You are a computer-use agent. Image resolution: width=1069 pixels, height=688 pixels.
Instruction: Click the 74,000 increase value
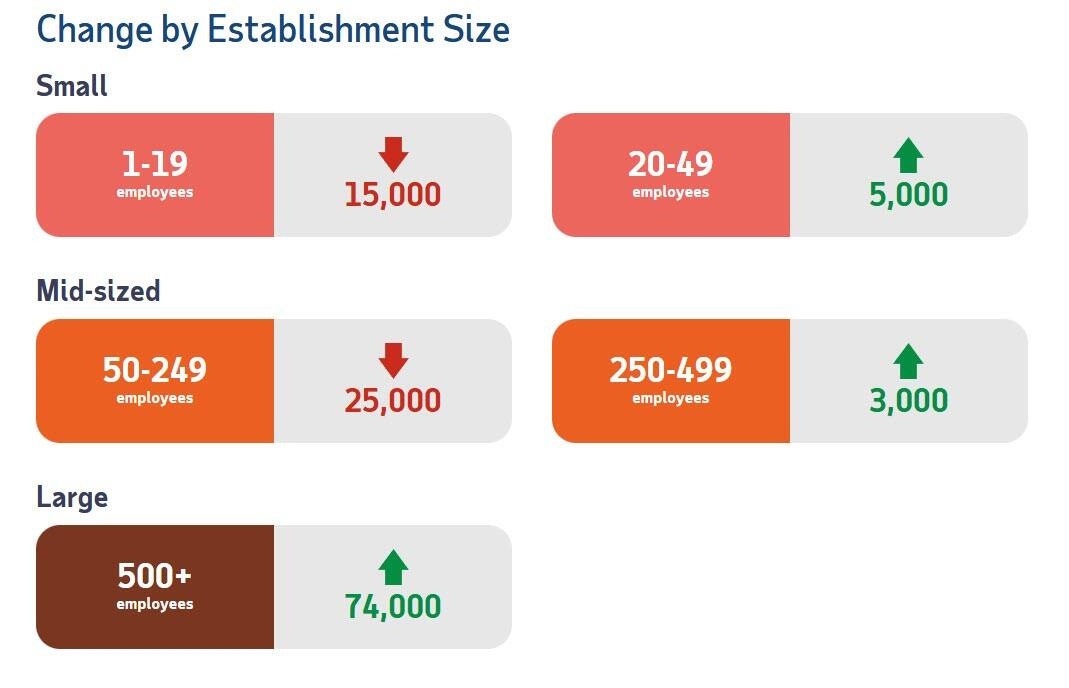tap(392, 607)
